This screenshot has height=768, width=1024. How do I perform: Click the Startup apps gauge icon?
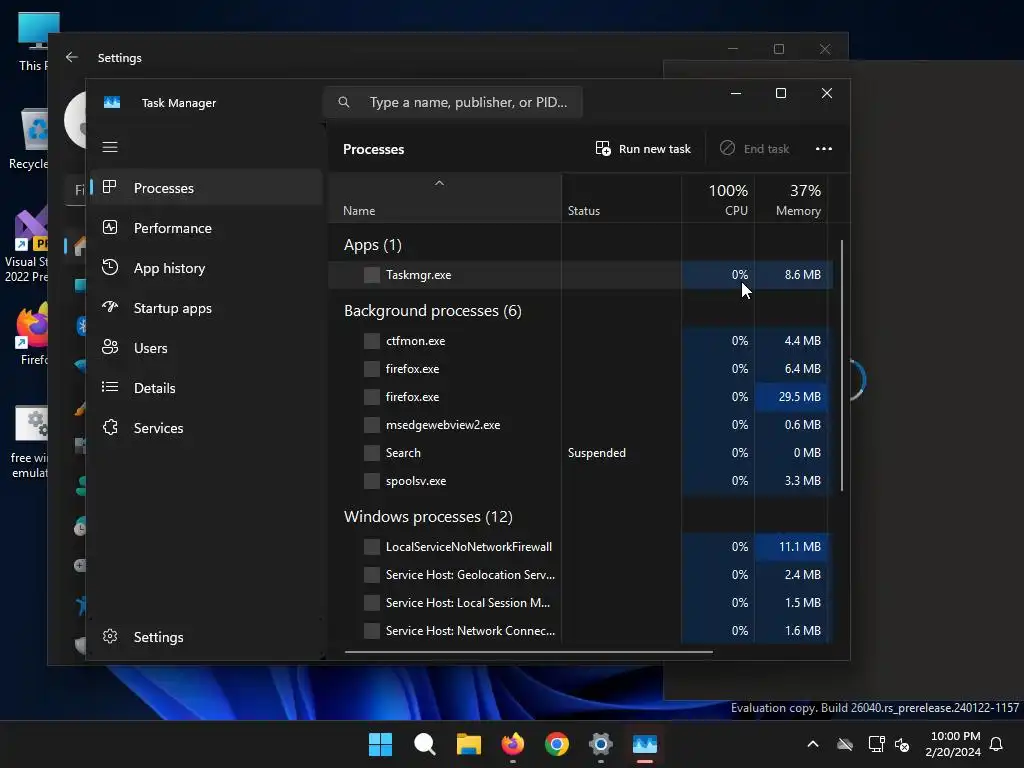pyautogui.click(x=110, y=307)
